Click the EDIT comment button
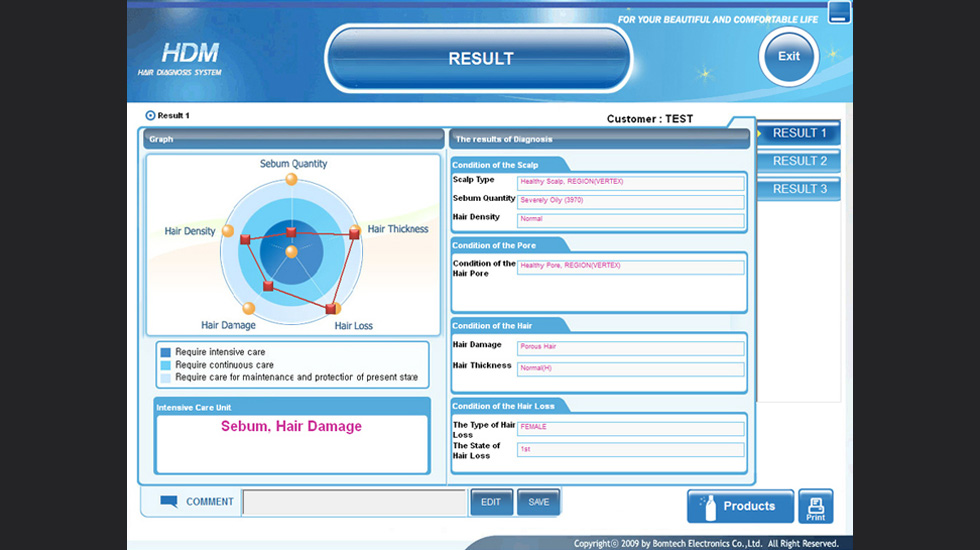Image resolution: width=980 pixels, height=550 pixels. [x=491, y=502]
